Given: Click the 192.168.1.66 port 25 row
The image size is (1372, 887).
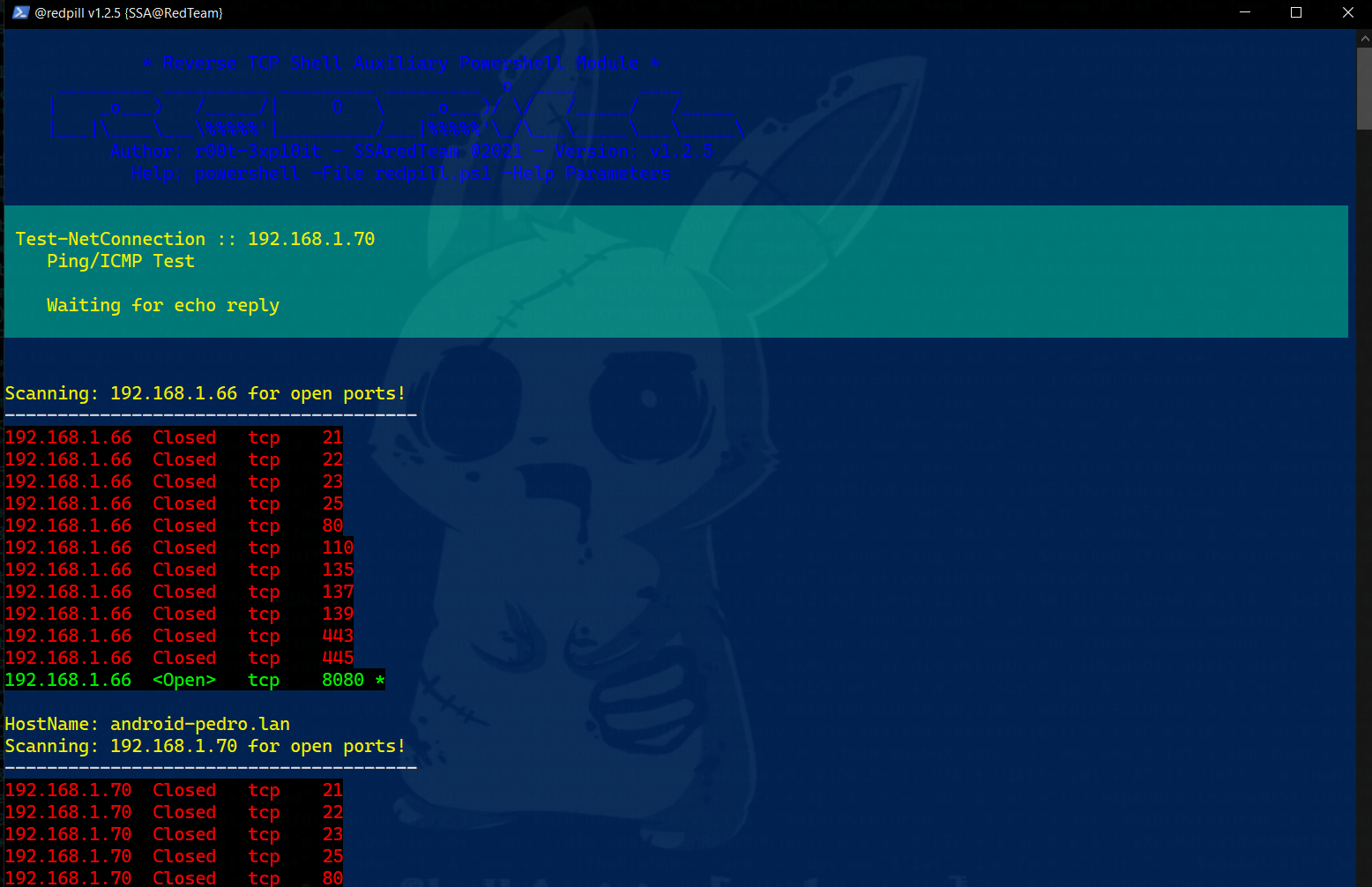Looking at the screenshot, I should pyautogui.click(x=174, y=503).
